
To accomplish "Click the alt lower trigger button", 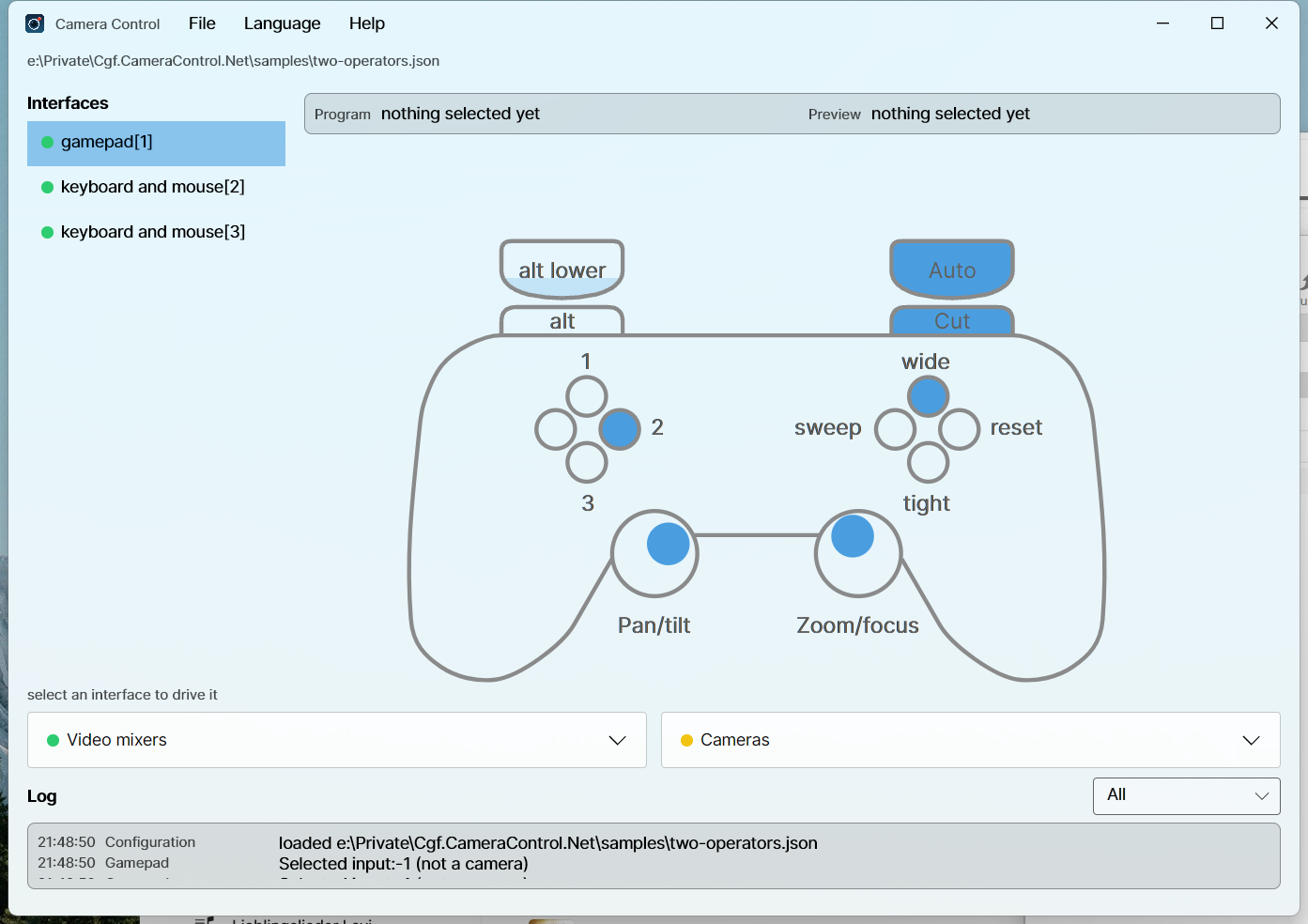I will click(x=562, y=269).
